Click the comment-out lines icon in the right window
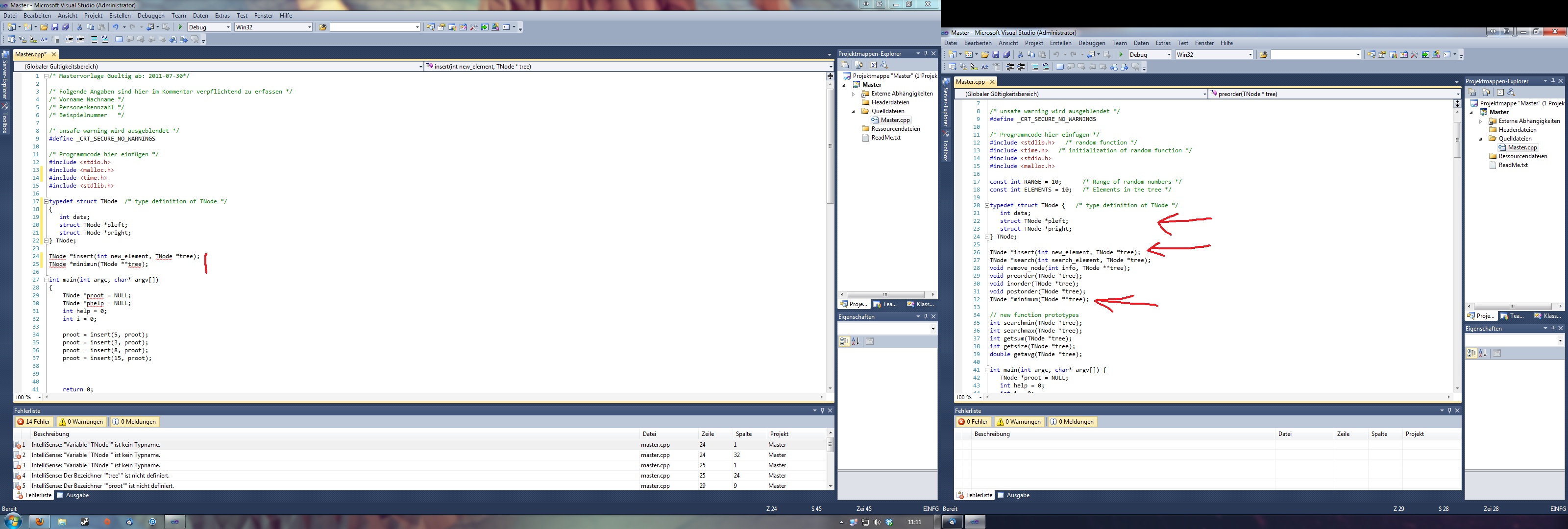This screenshot has width=1568, height=529. click(x=1035, y=67)
